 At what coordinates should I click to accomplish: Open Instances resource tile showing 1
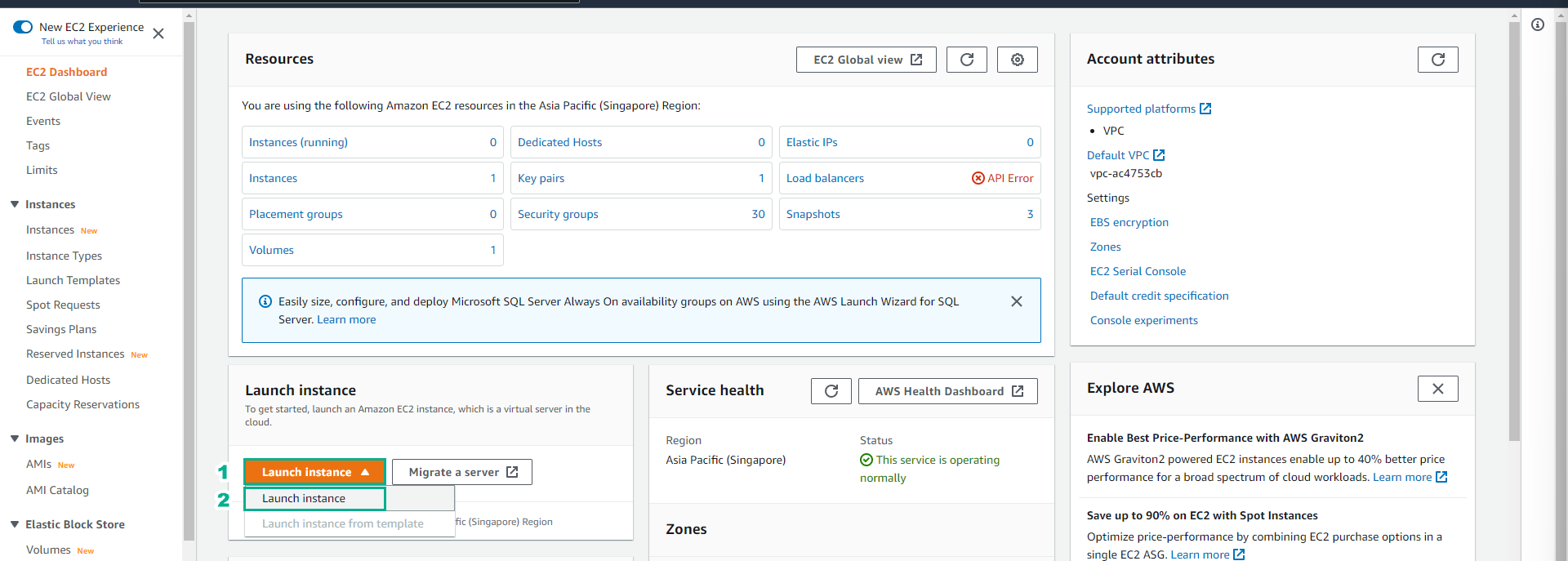tap(372, 178)
